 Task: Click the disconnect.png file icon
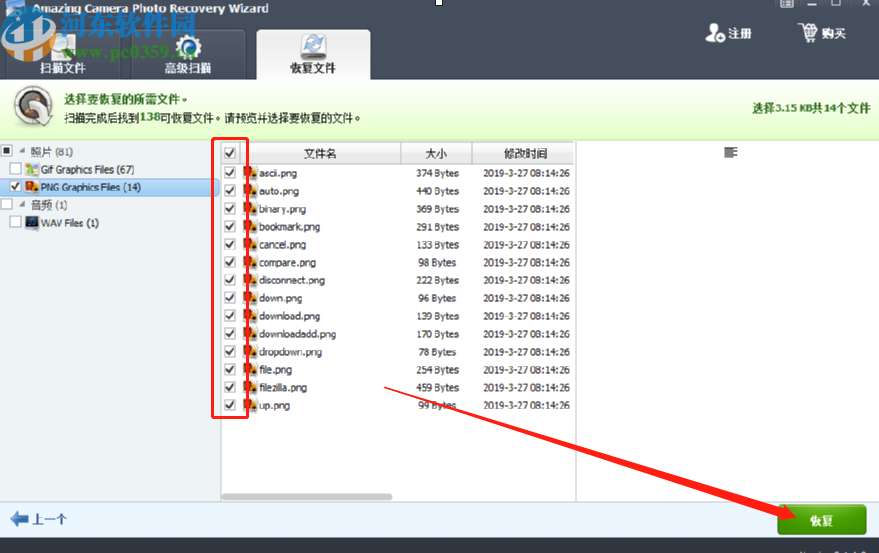[250, 280]
